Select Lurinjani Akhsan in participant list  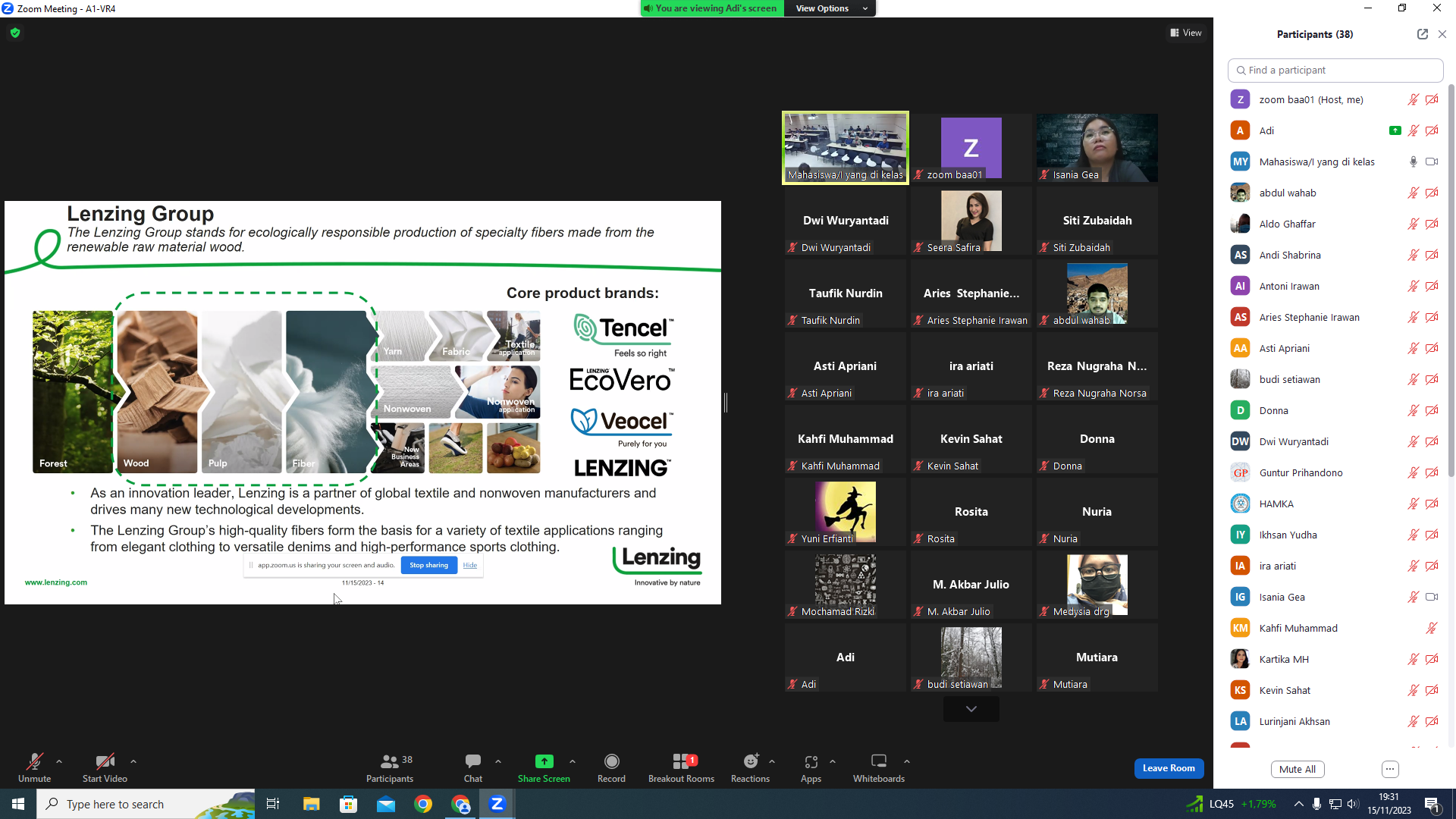pyautogui.click(x=1335, y=721)
